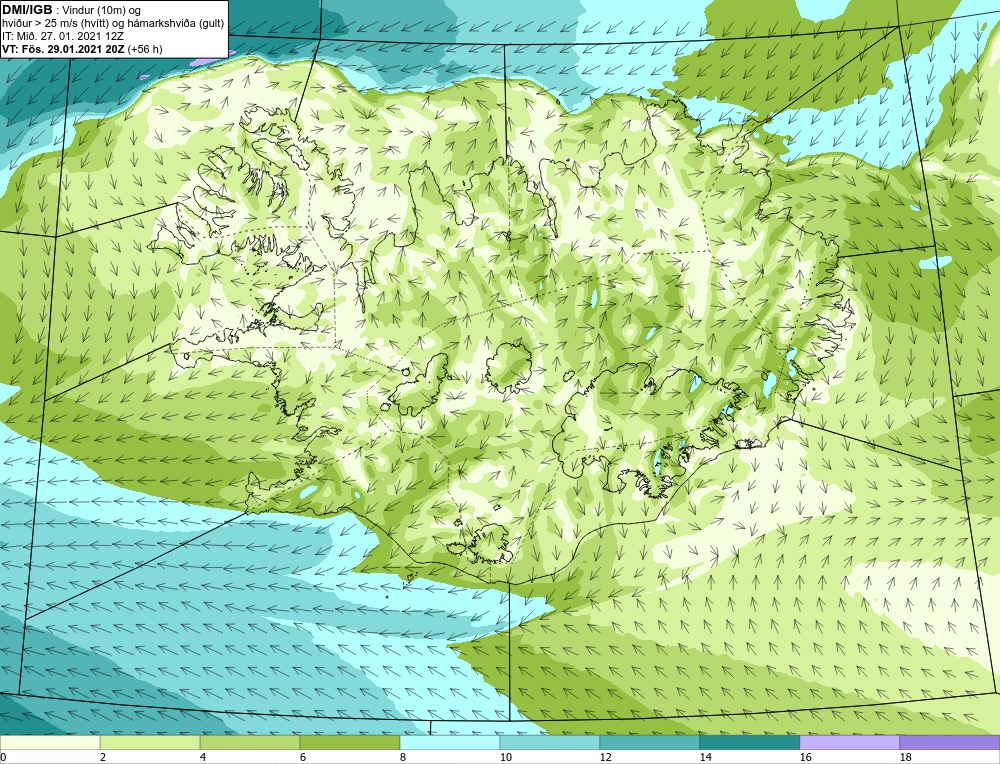Click the legend scale value '4'

tap(203, 757)
